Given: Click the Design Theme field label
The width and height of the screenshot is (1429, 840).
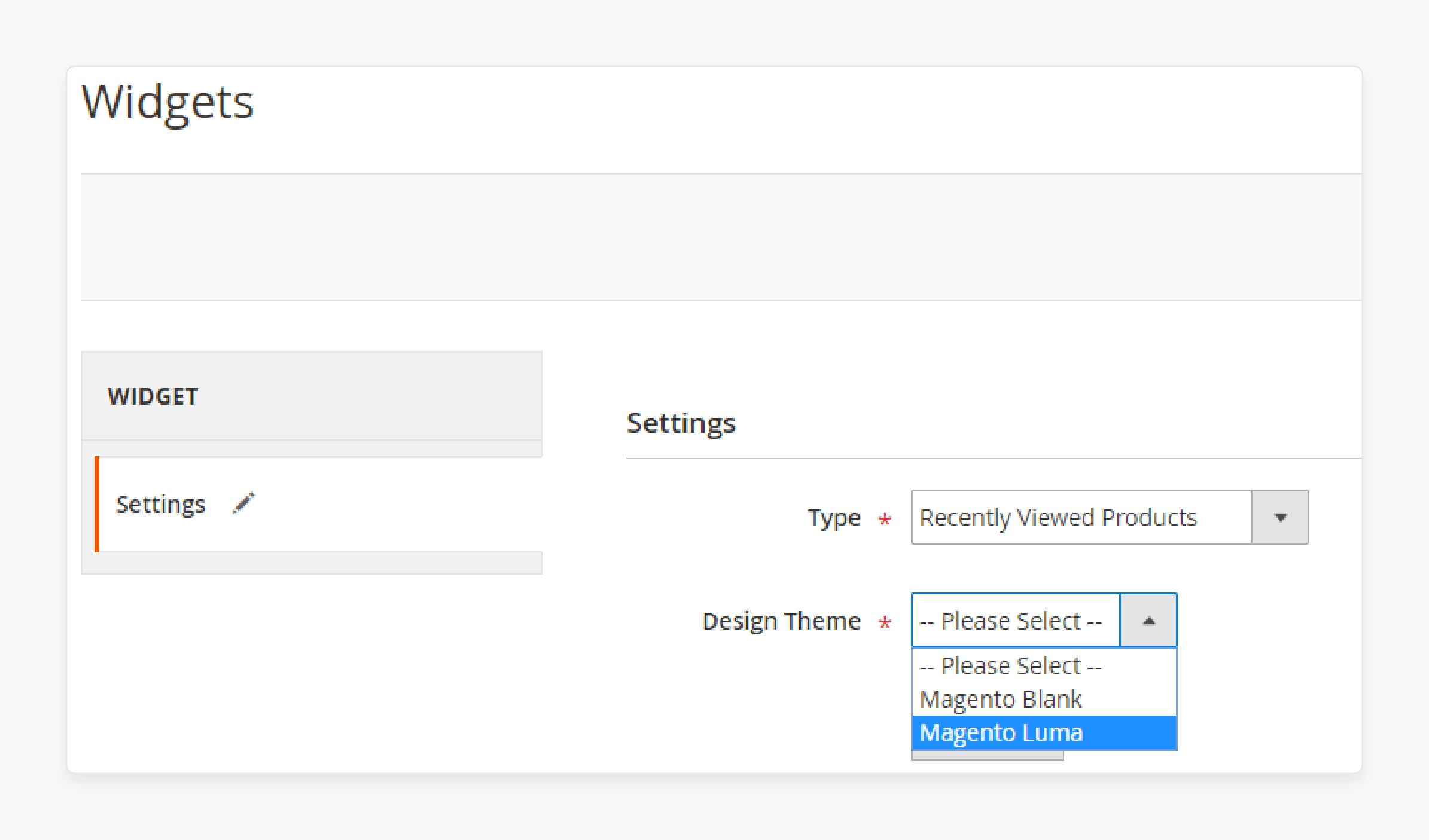Looking at the screenshot, I should [781, 621].
